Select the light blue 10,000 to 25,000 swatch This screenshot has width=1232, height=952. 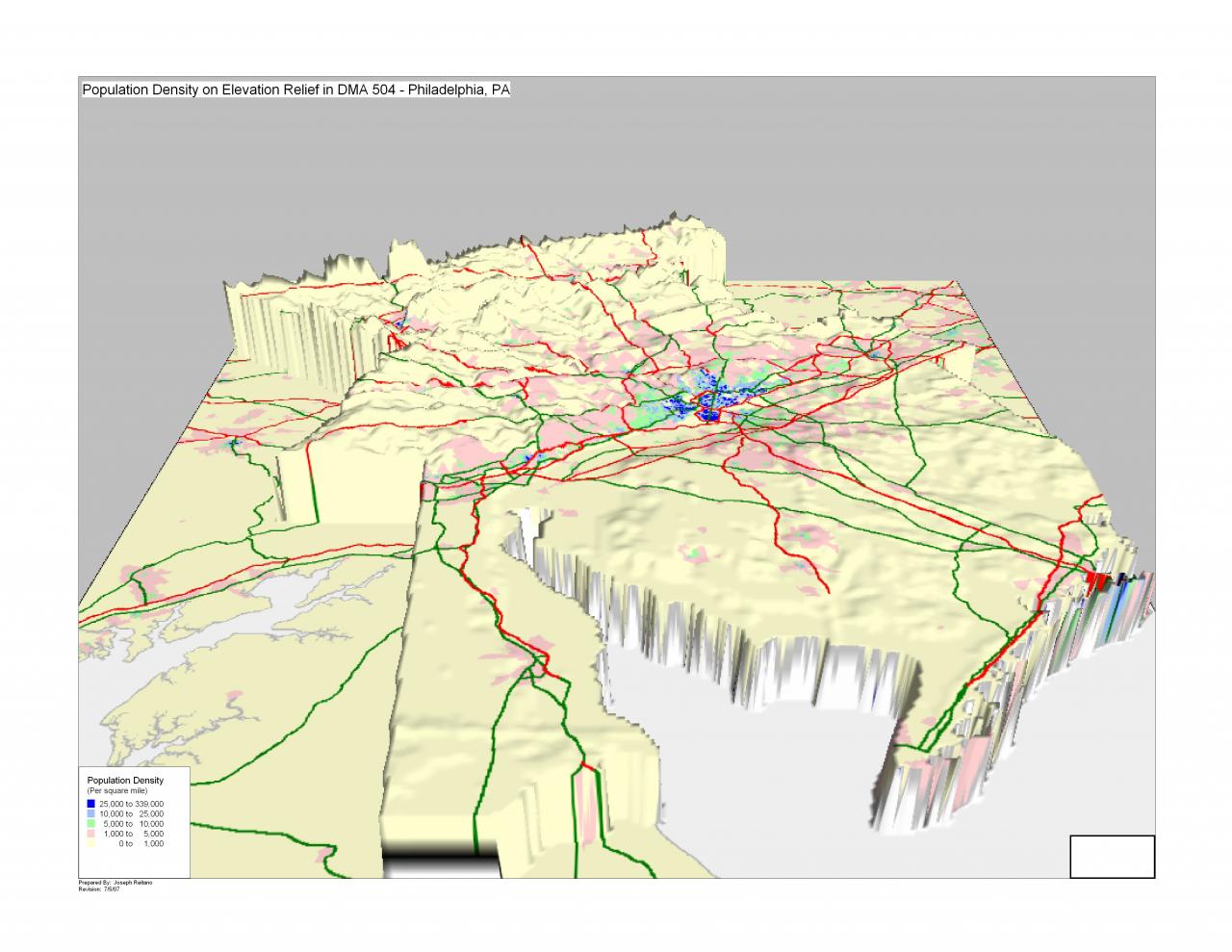(90, 813)
